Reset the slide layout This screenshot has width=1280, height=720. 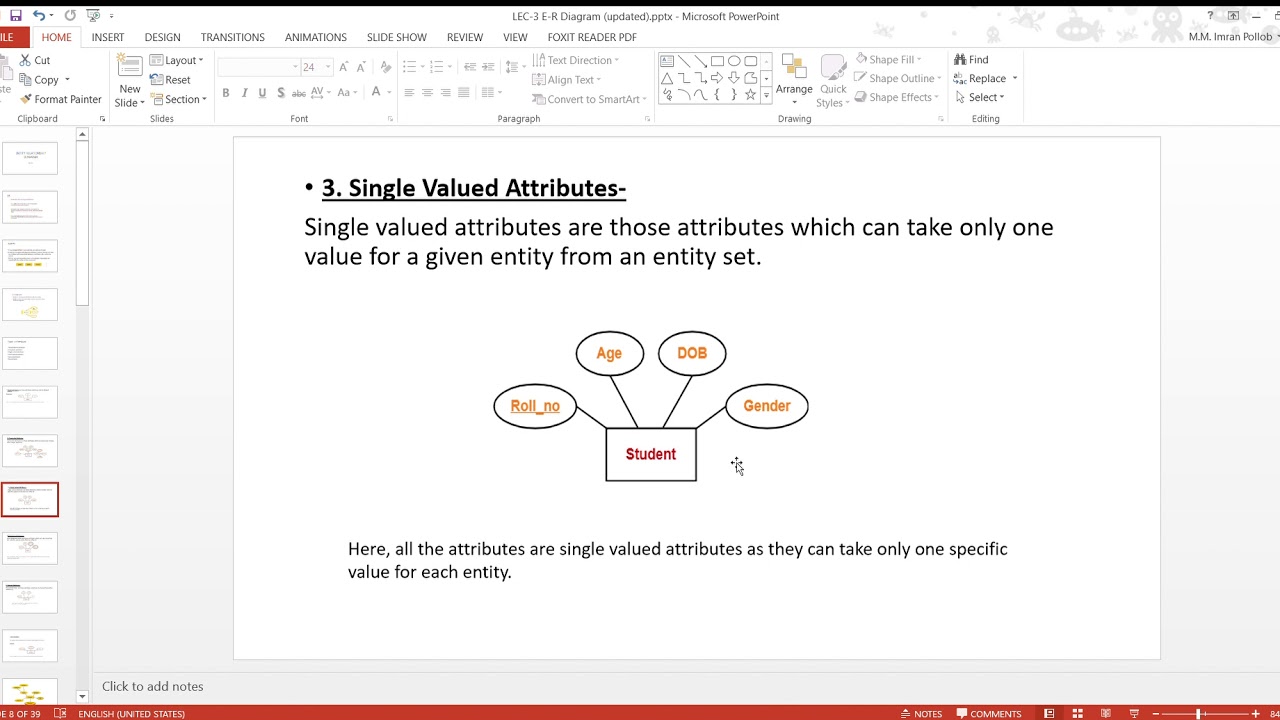point(171,80)
